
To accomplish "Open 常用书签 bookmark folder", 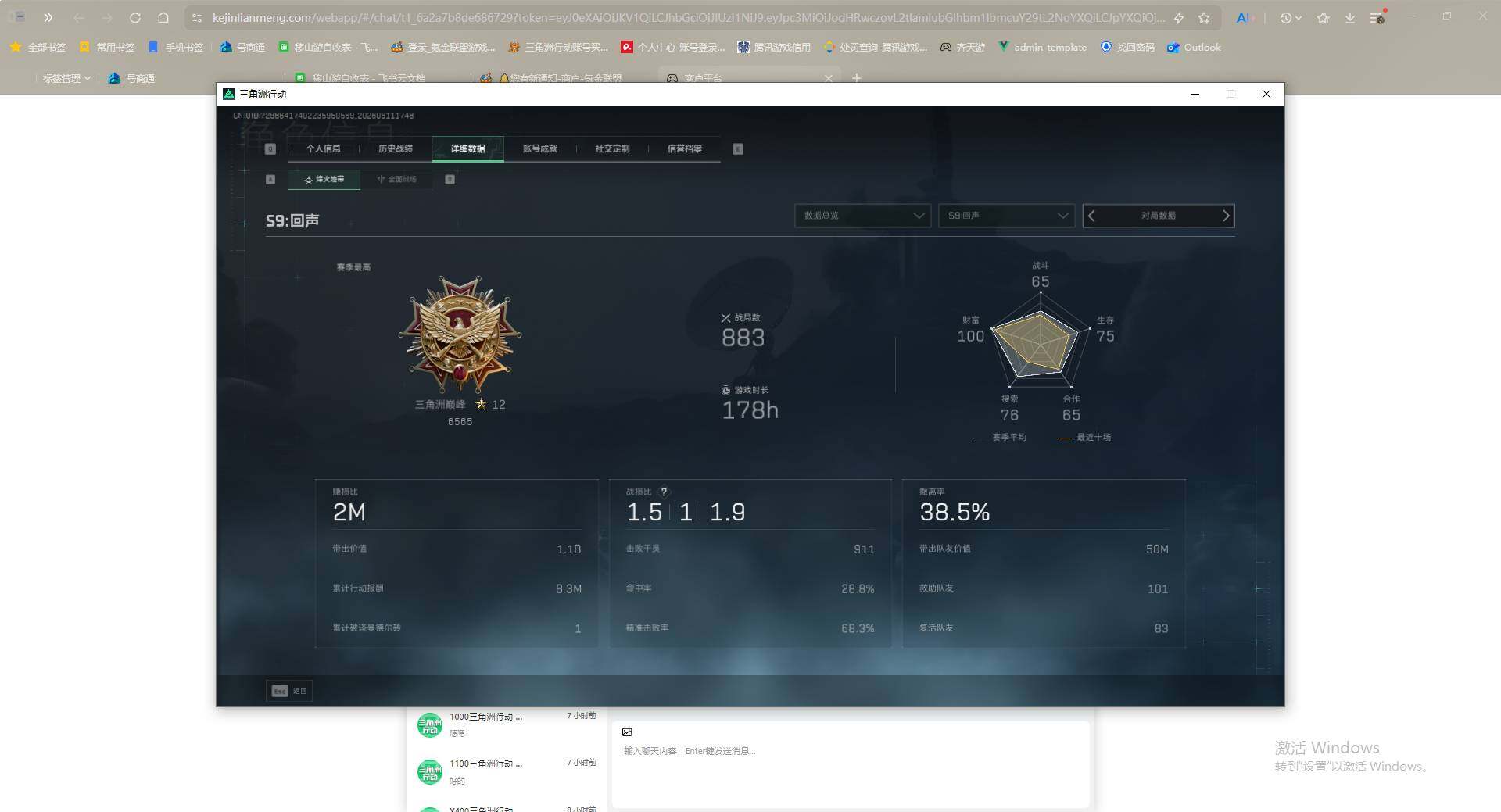I will click(106, 47).
